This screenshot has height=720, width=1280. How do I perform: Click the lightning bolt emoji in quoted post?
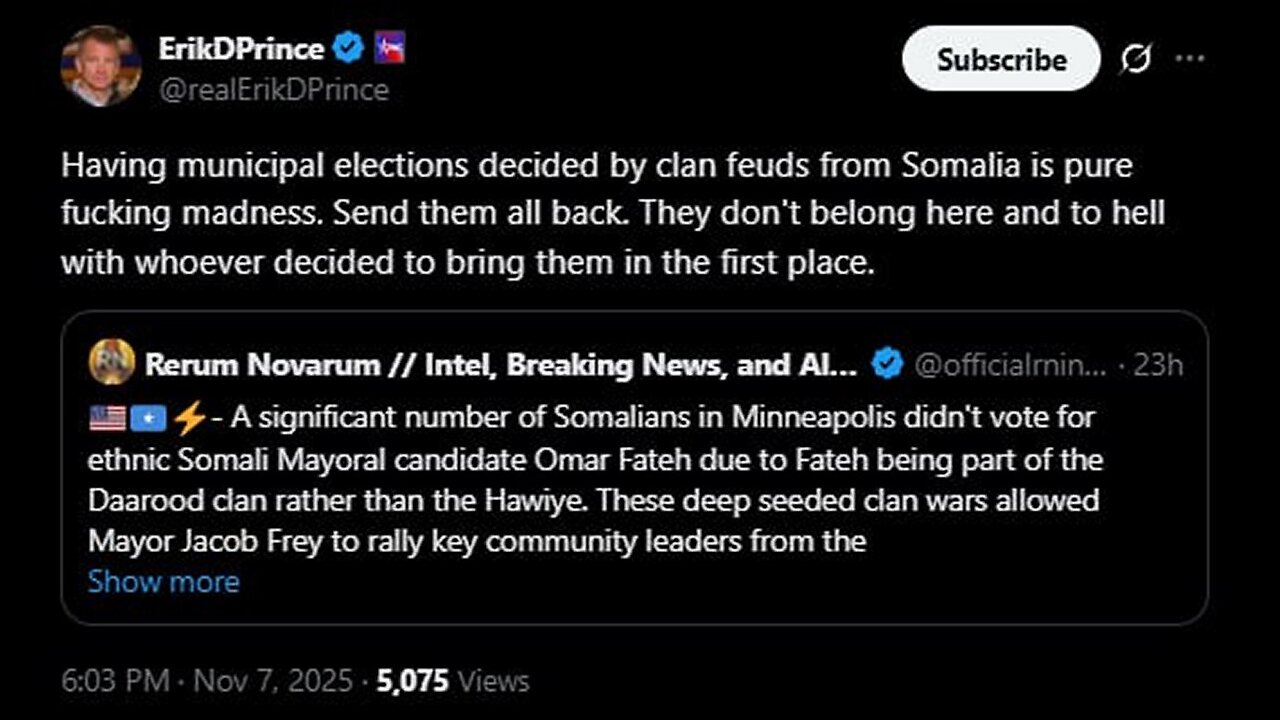(188, 418)
